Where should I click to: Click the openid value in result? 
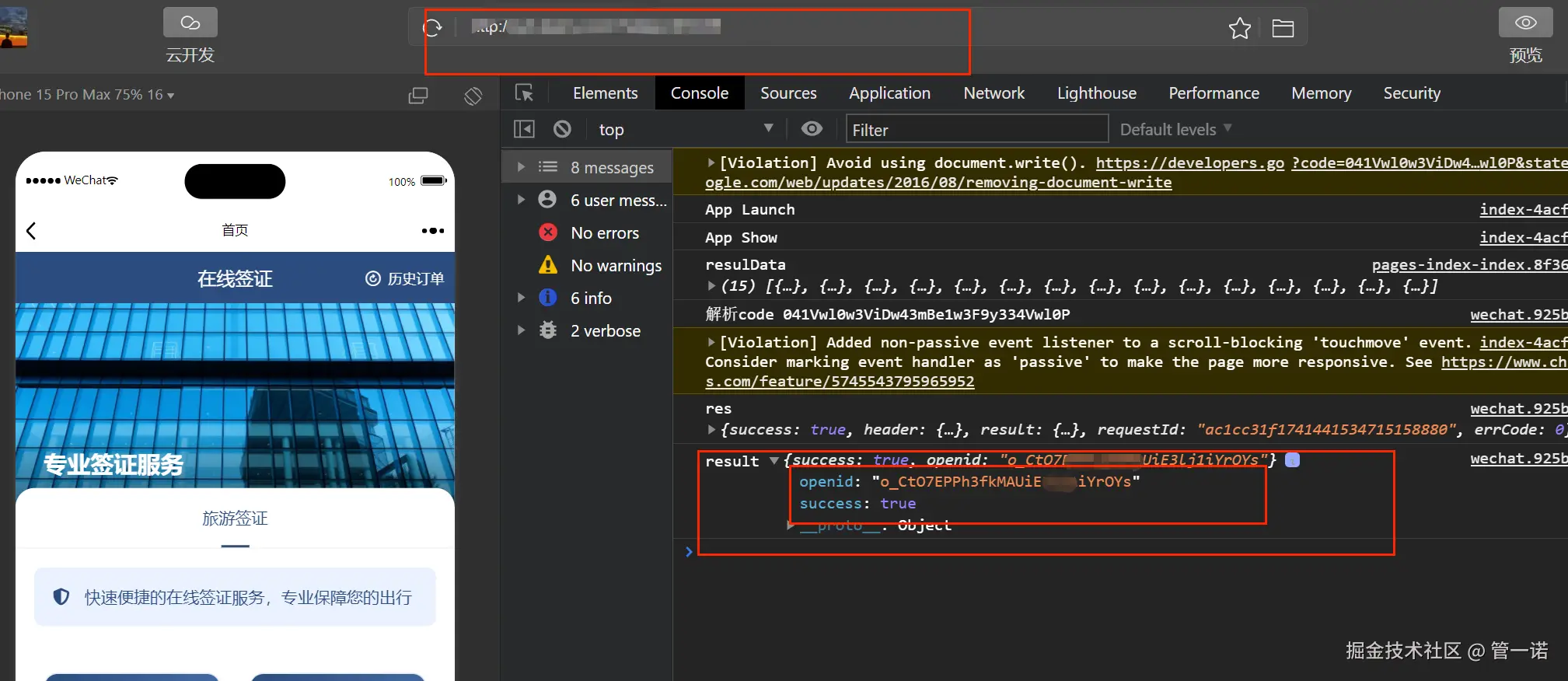pyautogui.click(x=1006, y=482)
